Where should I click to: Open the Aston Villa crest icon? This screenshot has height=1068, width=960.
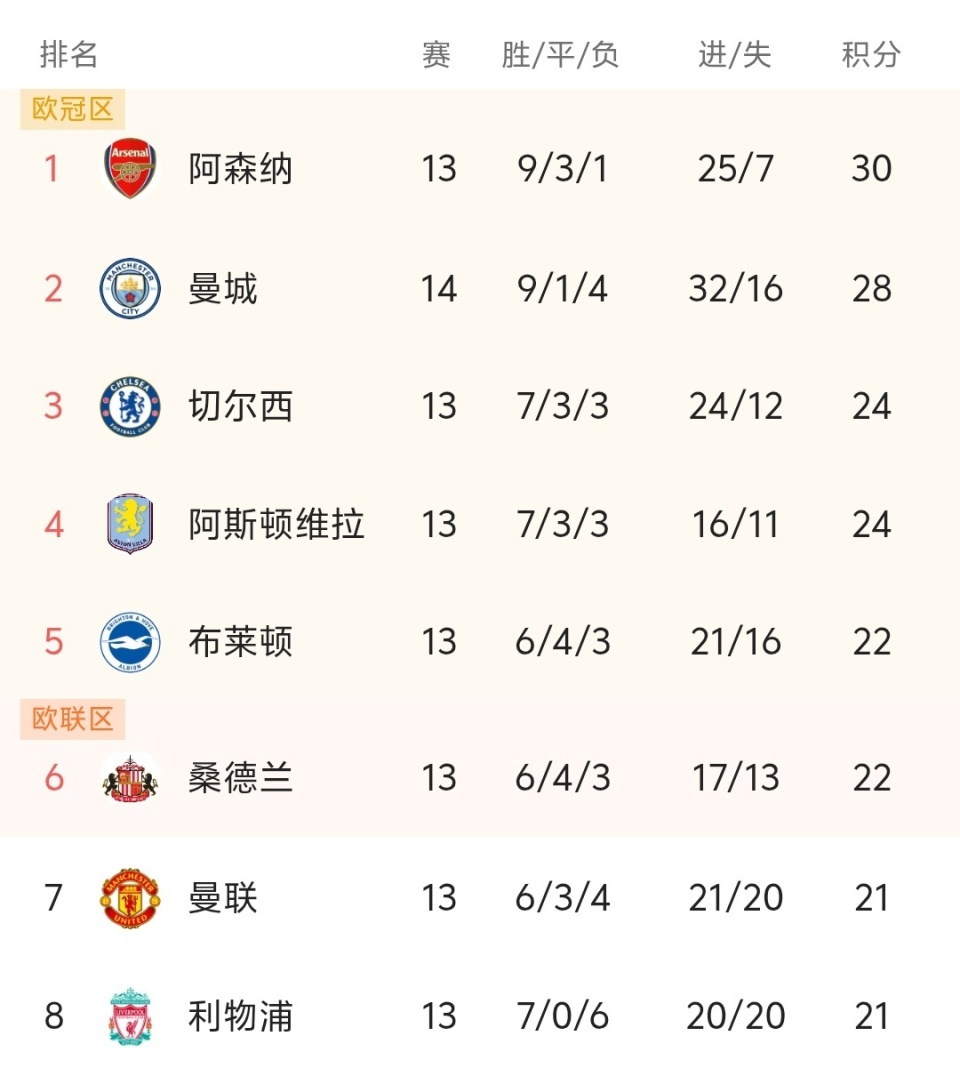(x=130, y=524)
